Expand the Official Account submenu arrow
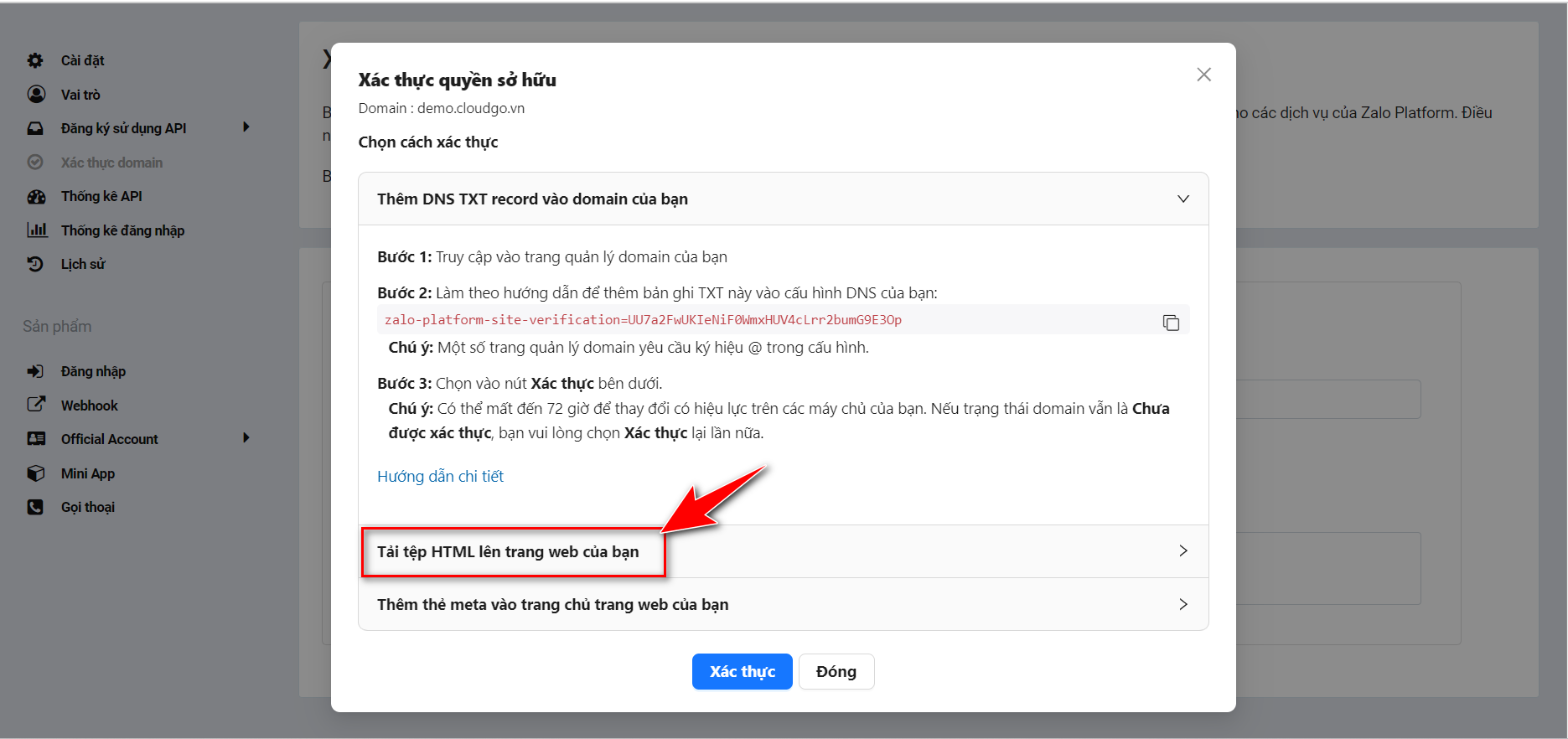Viewport: 1568px width, 739px height. [246, 438]
